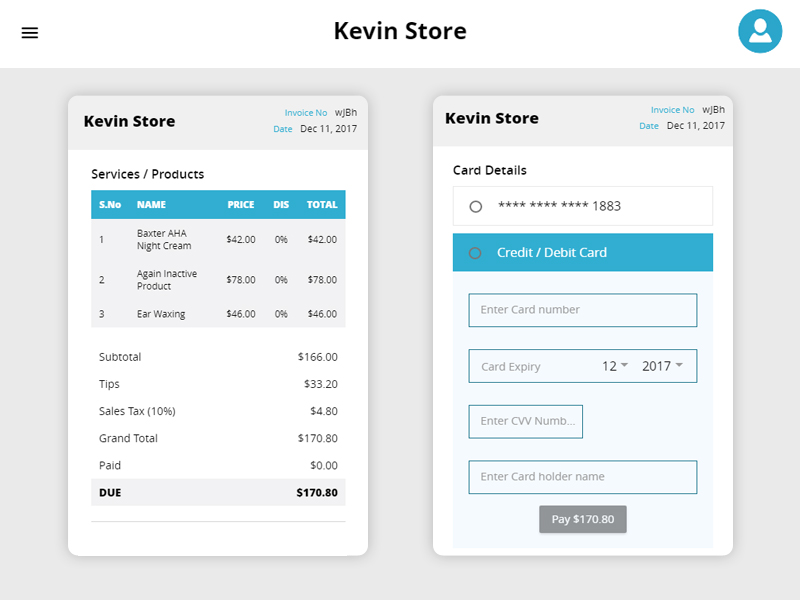Open the user profile avatar
Viewport: 800px width, 600px height.
point(760,31)
